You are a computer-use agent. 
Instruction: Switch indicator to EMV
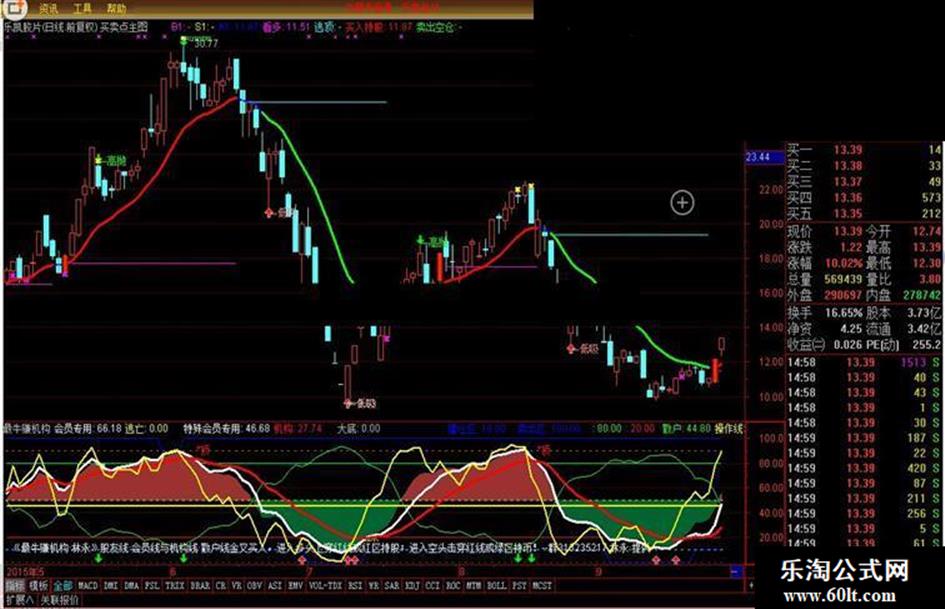click(x=295, y=585)
